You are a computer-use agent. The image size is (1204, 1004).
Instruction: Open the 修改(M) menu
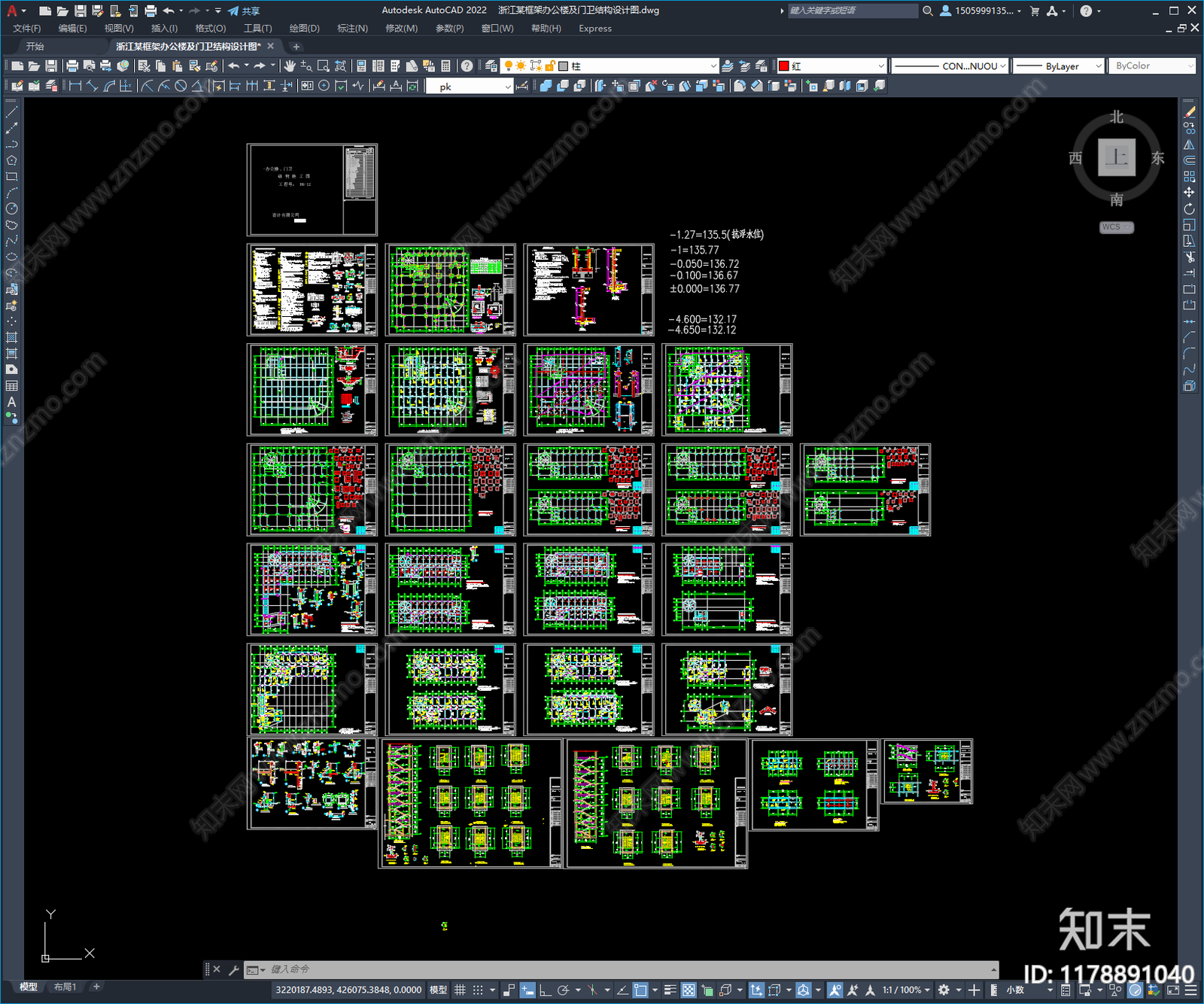point(401,28)
